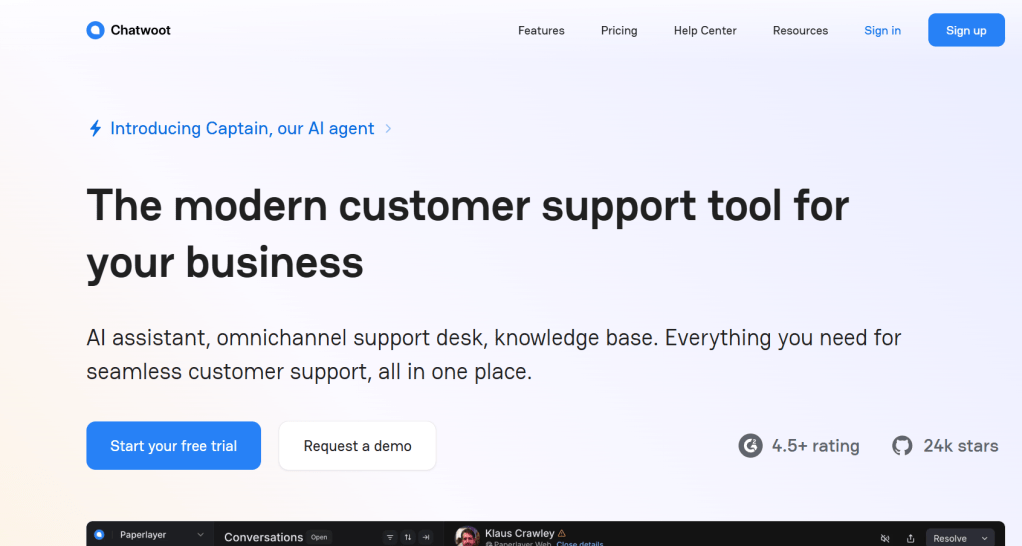Viewport: 1022px width, 546px height.
Task: Open the Features menu item
Action: (541, 30)
